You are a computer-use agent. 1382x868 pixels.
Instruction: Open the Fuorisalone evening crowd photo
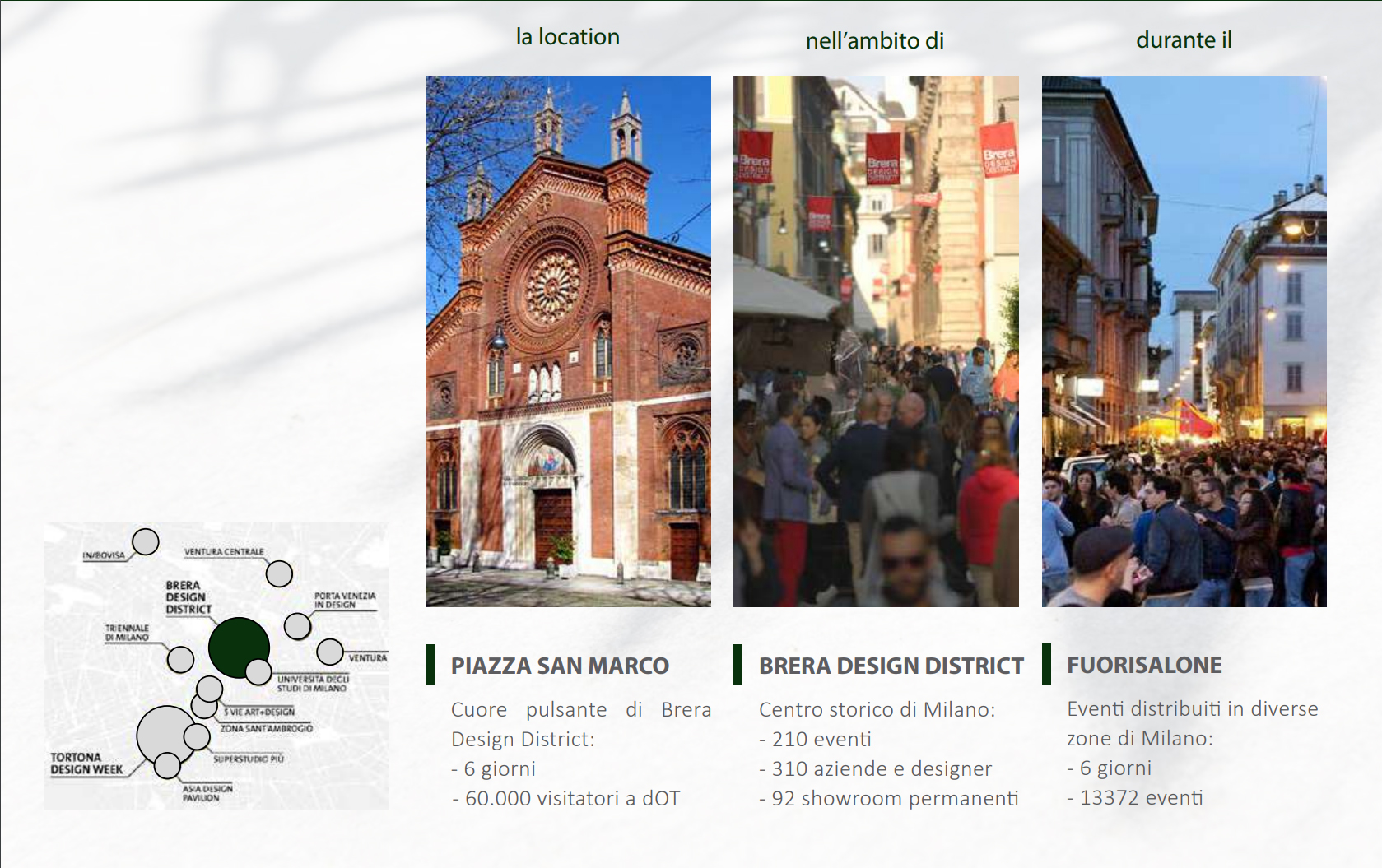pyautogui.click(x=1184, y=341)
